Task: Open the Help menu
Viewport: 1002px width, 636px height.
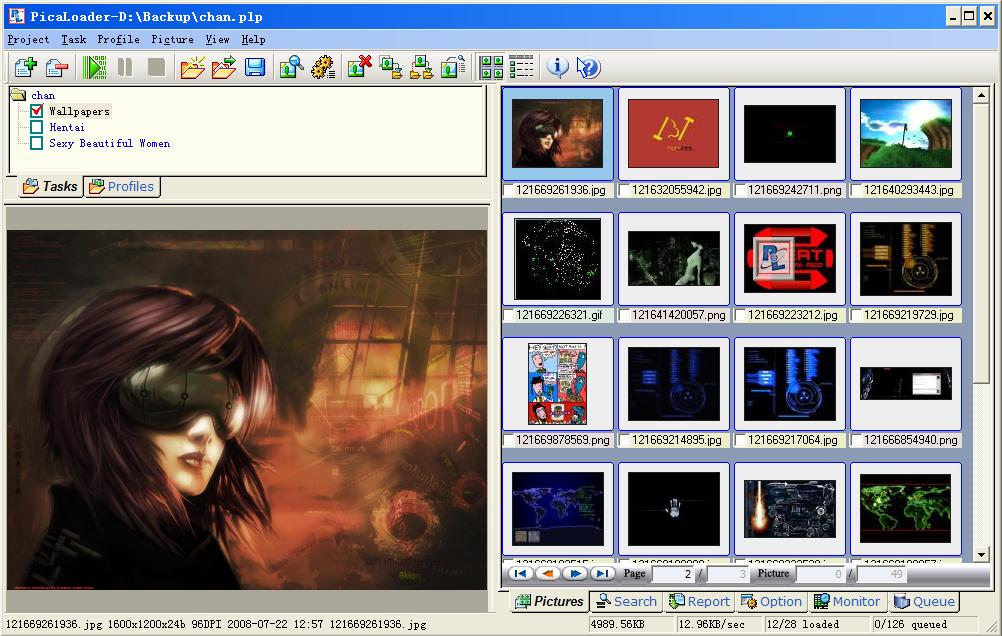Action: coord(253,40)
